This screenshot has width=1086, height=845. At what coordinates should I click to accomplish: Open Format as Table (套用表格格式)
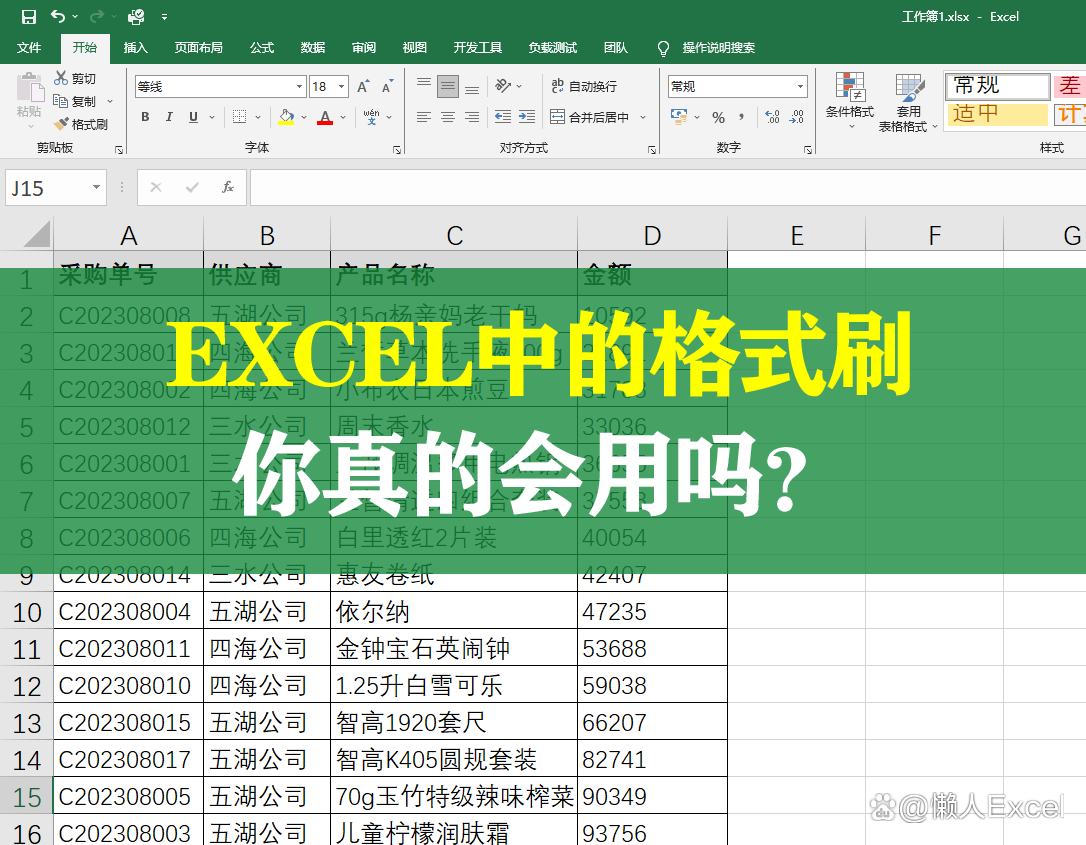[x=908, y=102]
